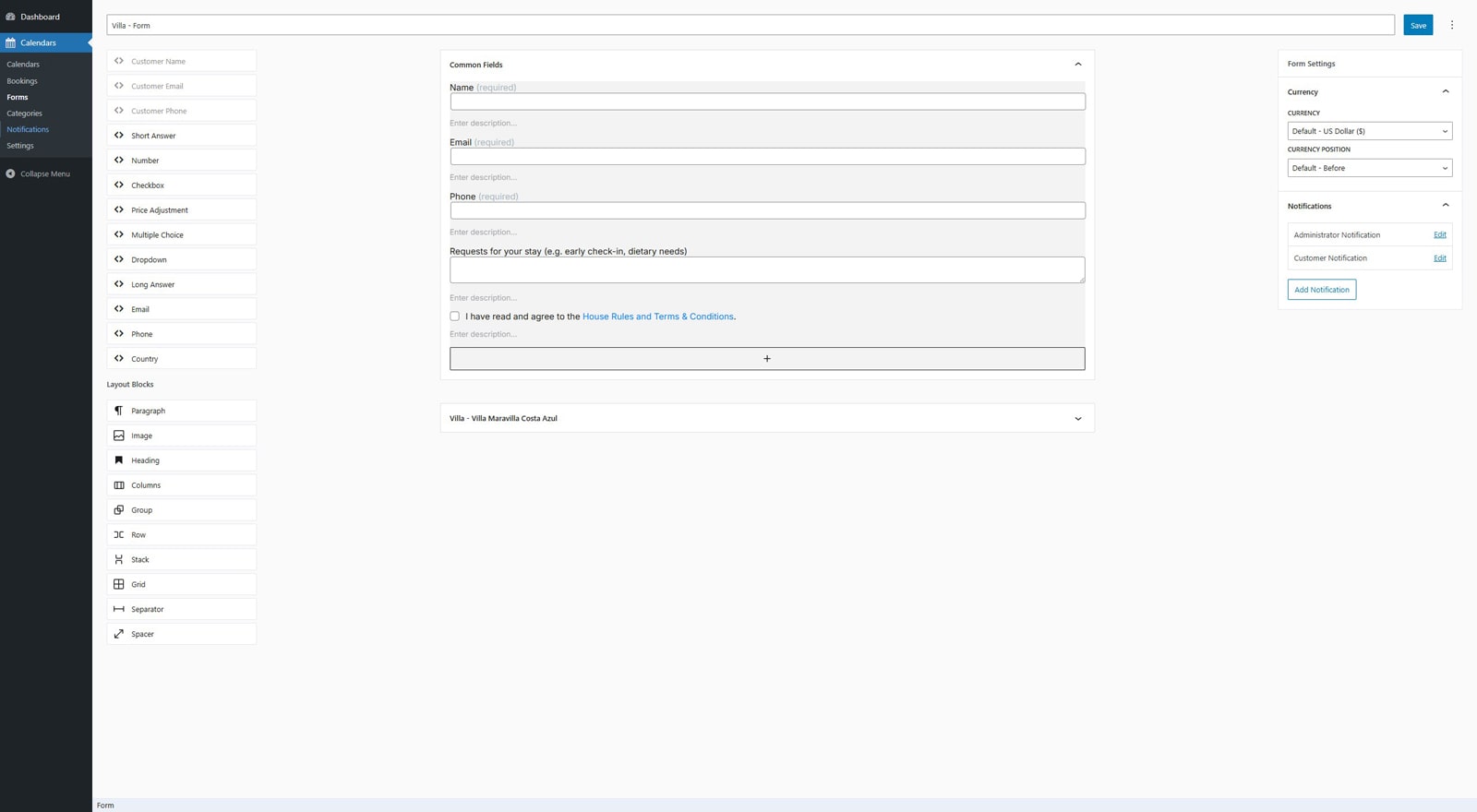The image size is (1477, 812).
Task: Click the Phone input field in form
Action: 767,210
